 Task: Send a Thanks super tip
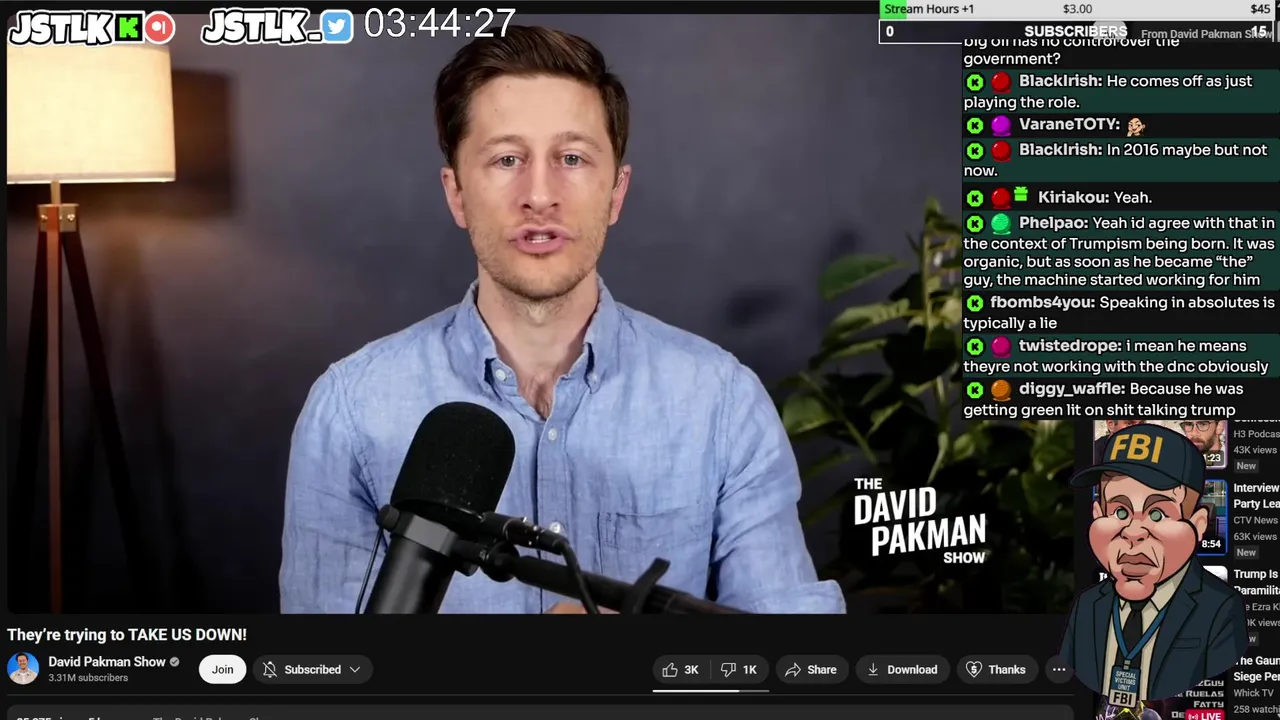(996, 670)
